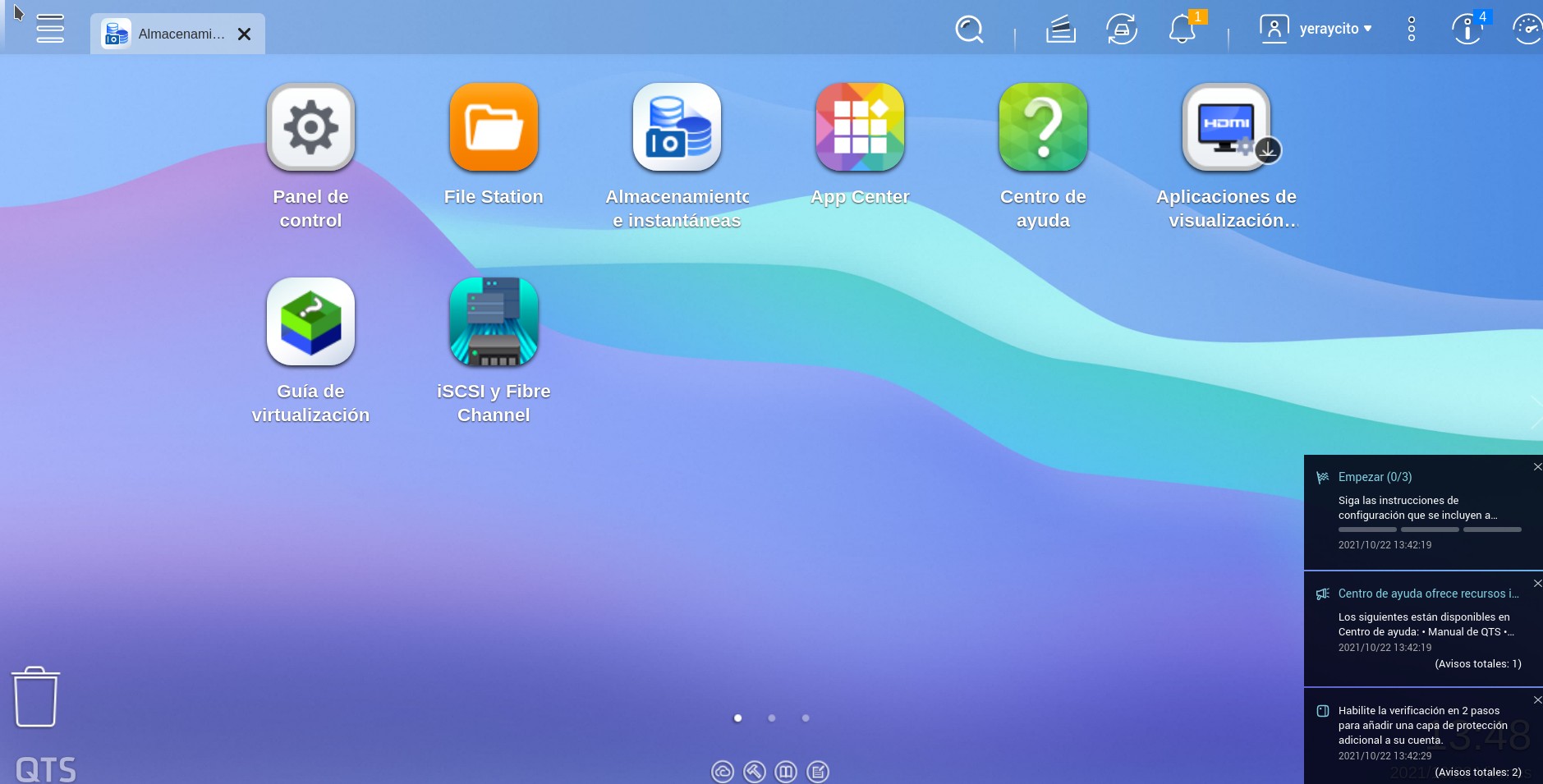Open the notifications bell
This screenshot has height=784, width=1543.
pos(1182,30)
